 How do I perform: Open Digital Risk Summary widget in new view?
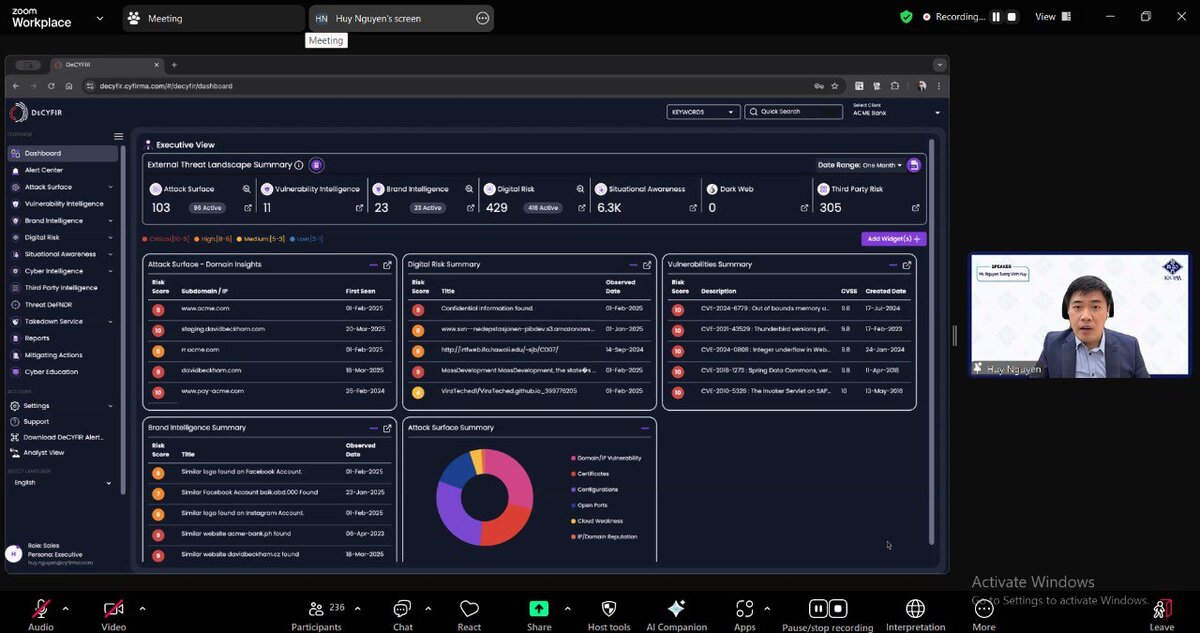647,265
